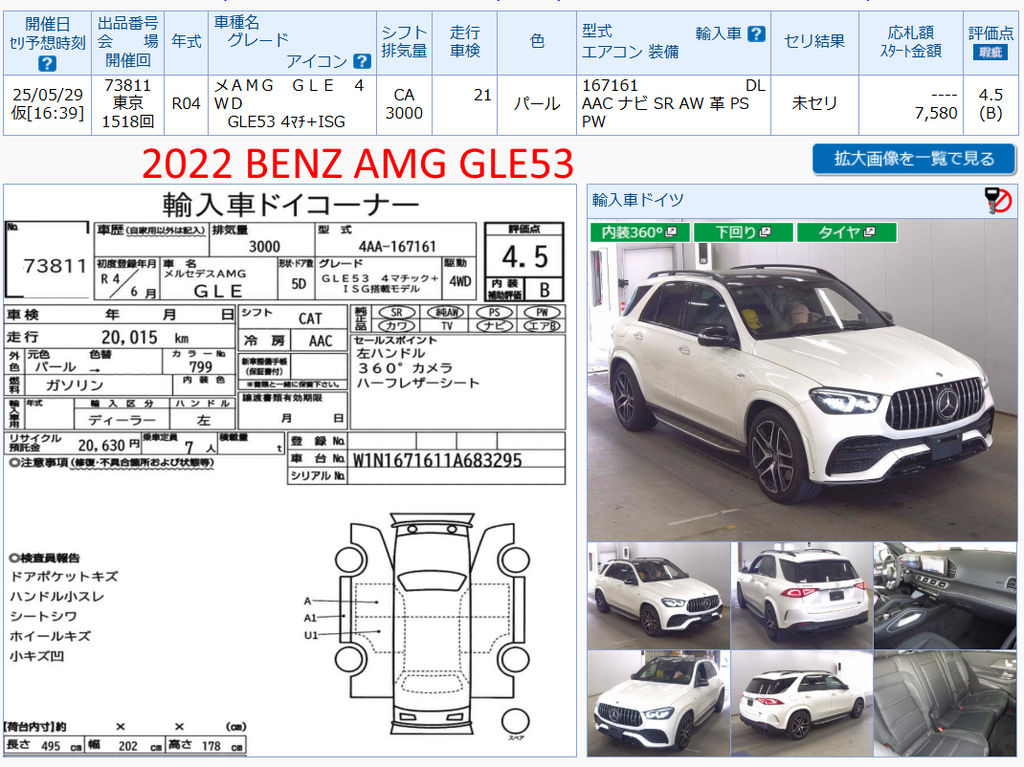Click the inspector note ハンドル小スレ

57,596
